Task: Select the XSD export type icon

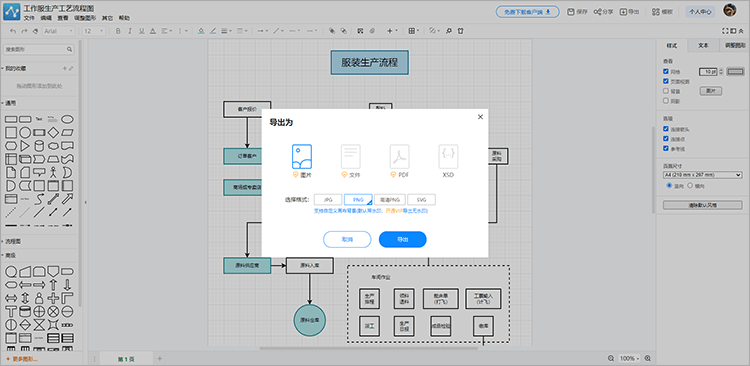Action: pyautogui.click(x=448, y=156)
